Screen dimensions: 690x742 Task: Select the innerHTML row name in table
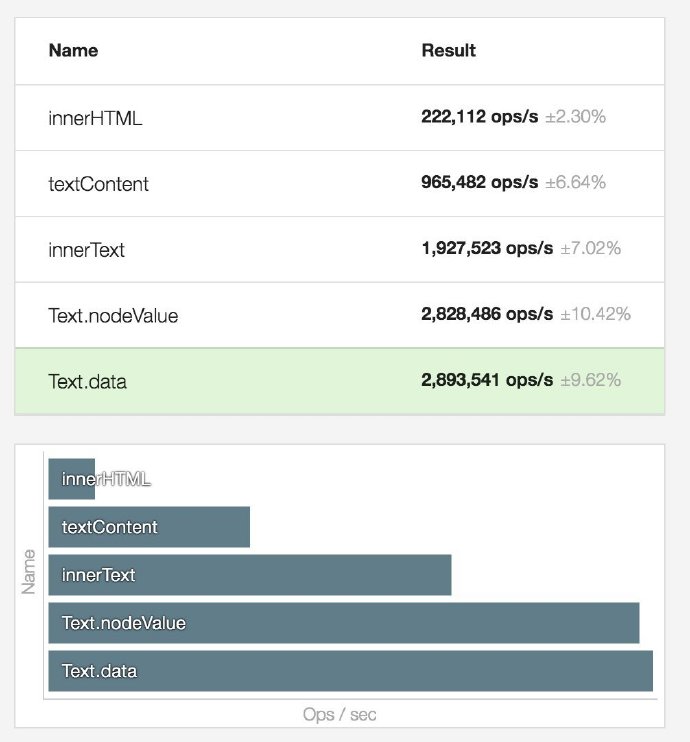[x=95, y=118]
